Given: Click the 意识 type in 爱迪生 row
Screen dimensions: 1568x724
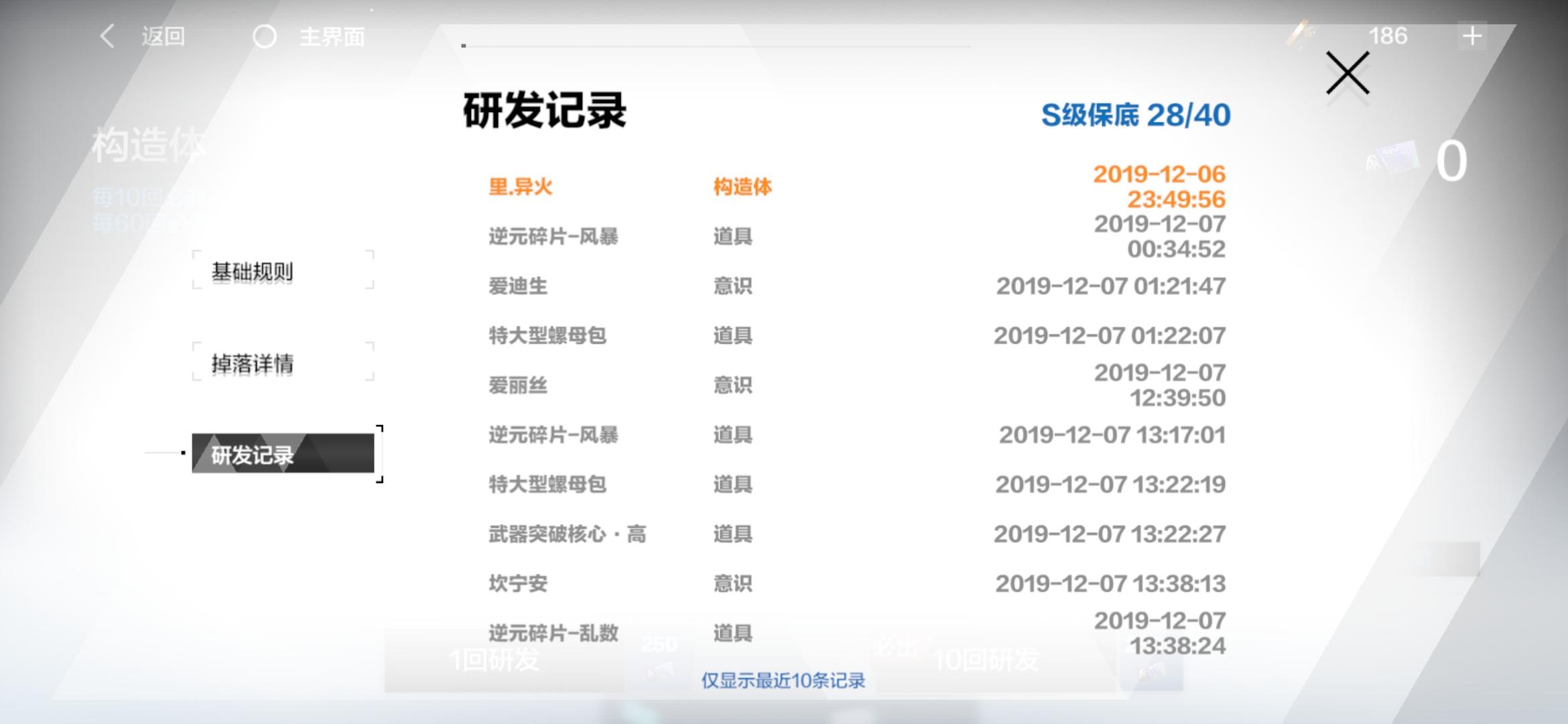Looking at the screenshot, I should tap(732, 286).
